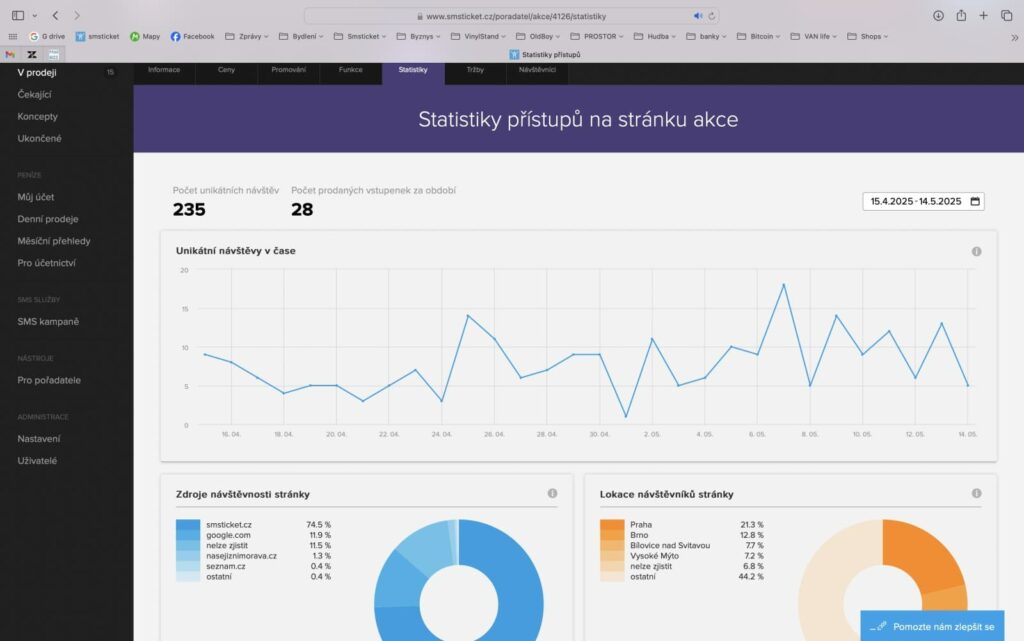The image size is (1024, 641).
Task: Open SMS kampaně in the sidebar
Action: (x=49, y=321)
